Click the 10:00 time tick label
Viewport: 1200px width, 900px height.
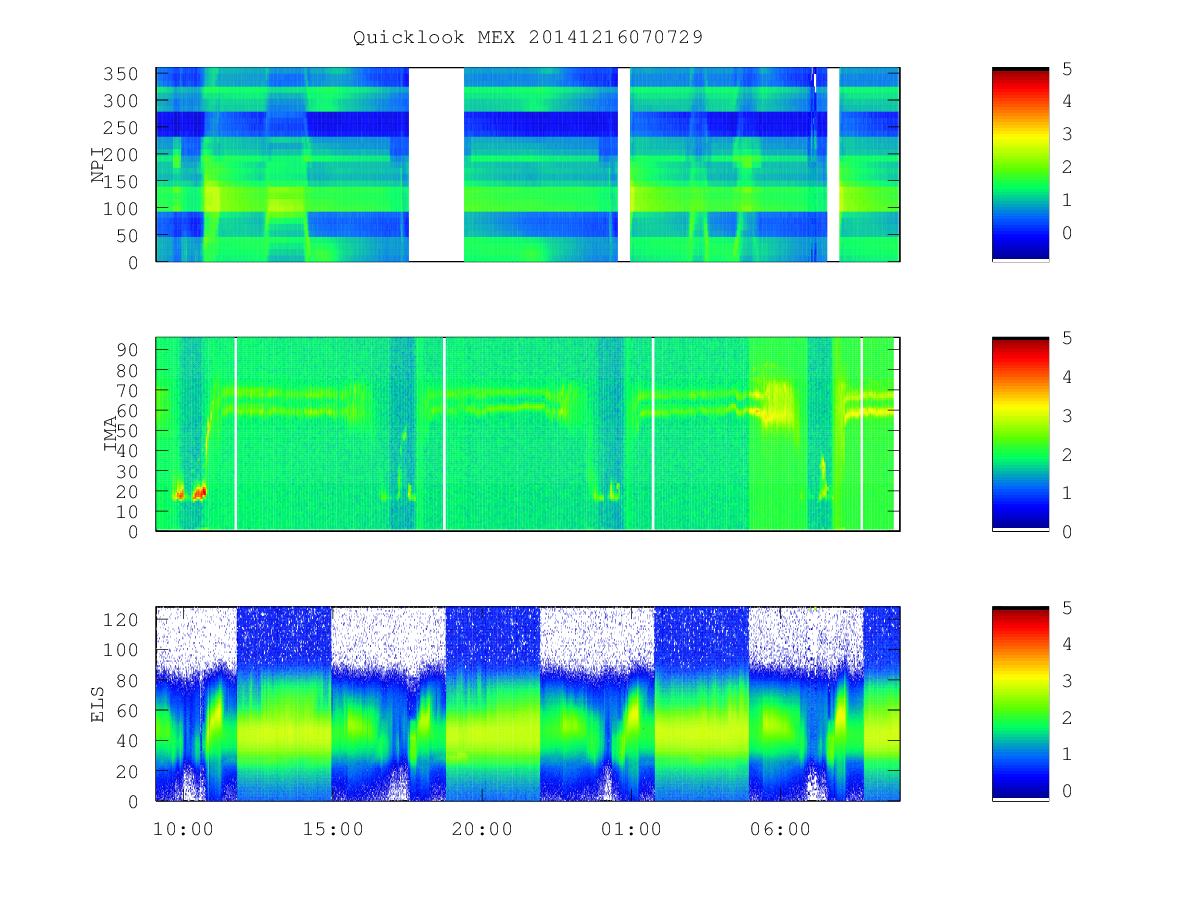click(183, 829)
